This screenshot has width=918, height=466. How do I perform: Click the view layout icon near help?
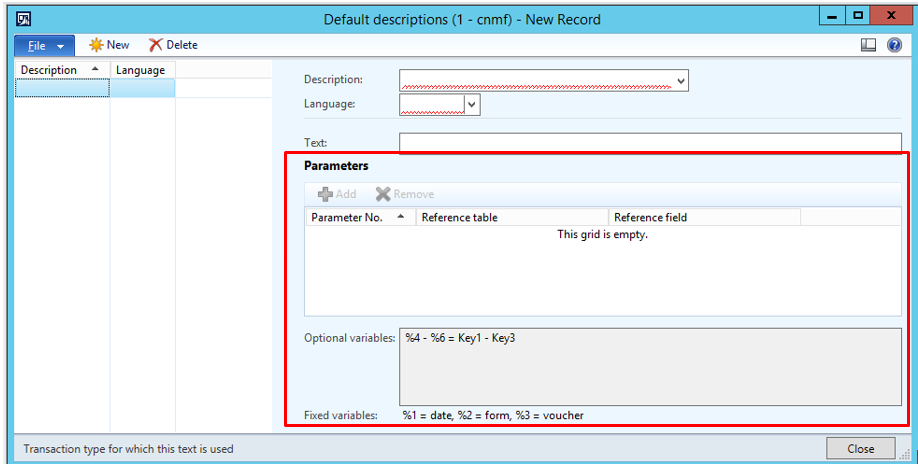(868, 45)
